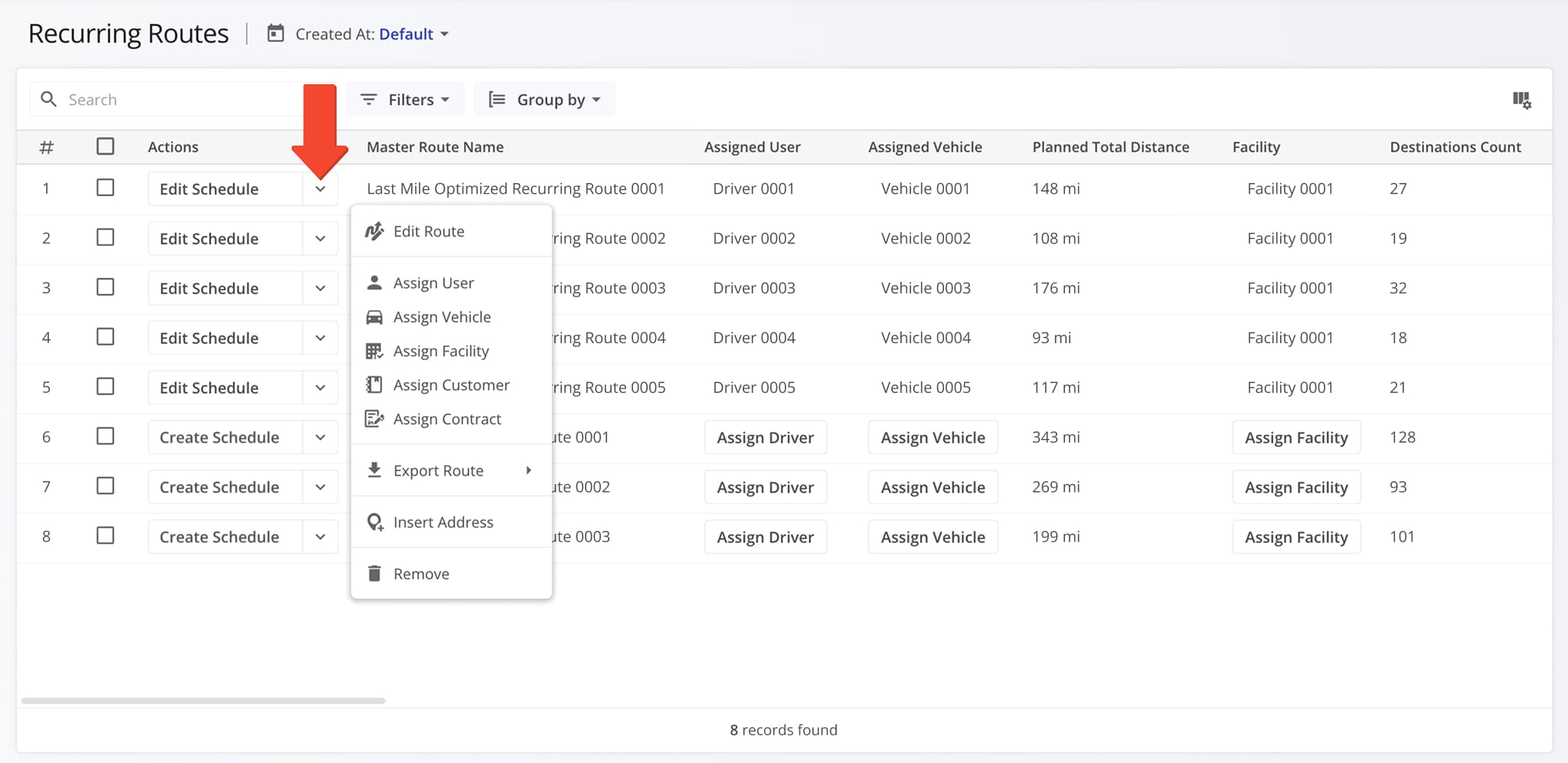Expand the actions chevron on row 8
The width and height of the screenshot is (1568, 763).
coord(320,536)
